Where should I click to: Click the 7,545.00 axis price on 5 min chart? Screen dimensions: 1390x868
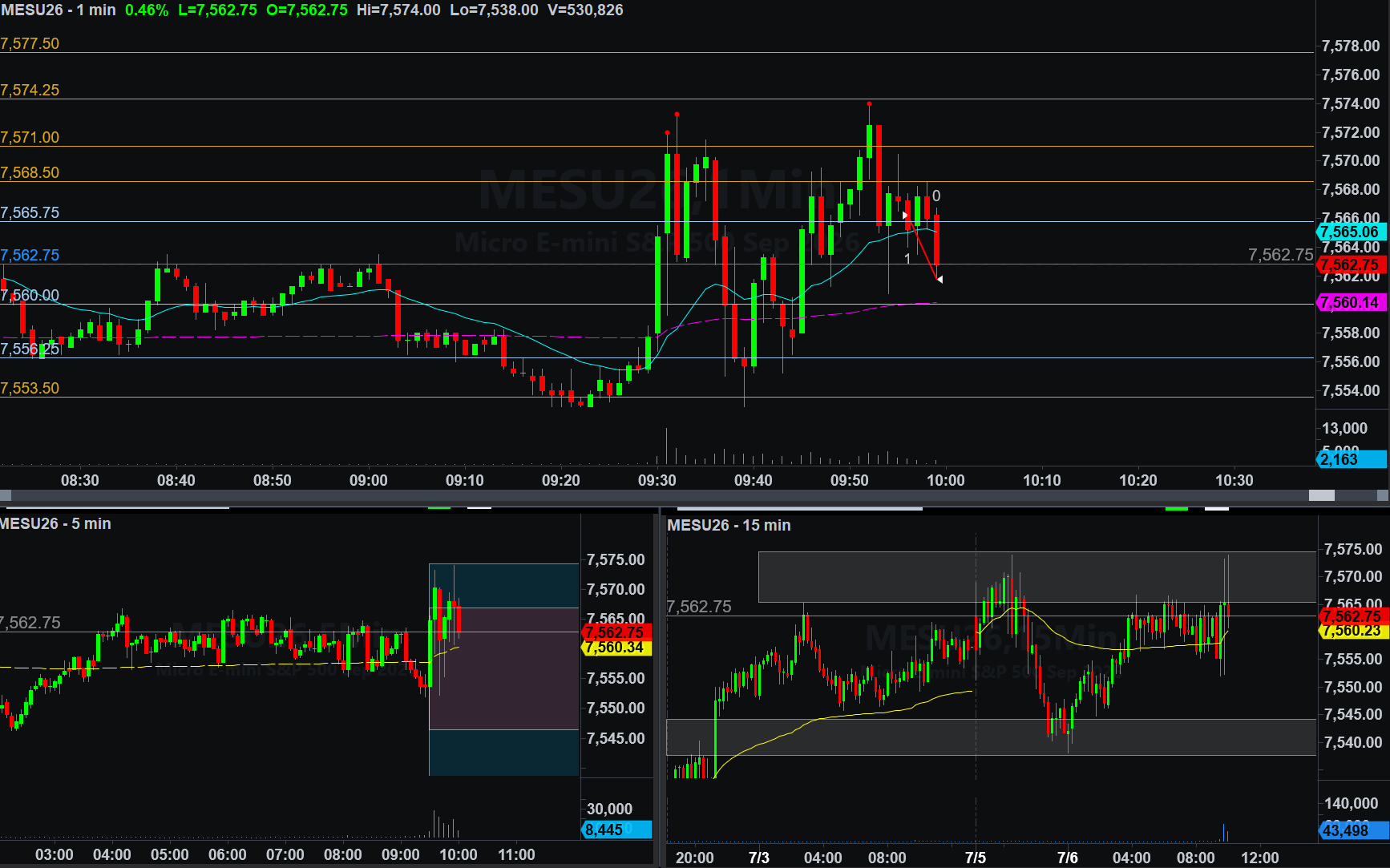coord(616,739)
